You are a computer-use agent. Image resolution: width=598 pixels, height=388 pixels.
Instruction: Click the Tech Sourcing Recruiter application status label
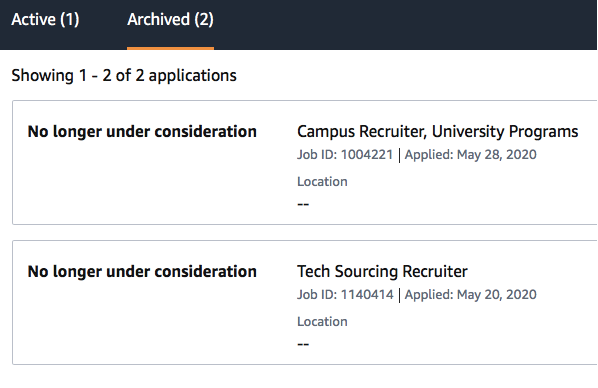[142, 272]
